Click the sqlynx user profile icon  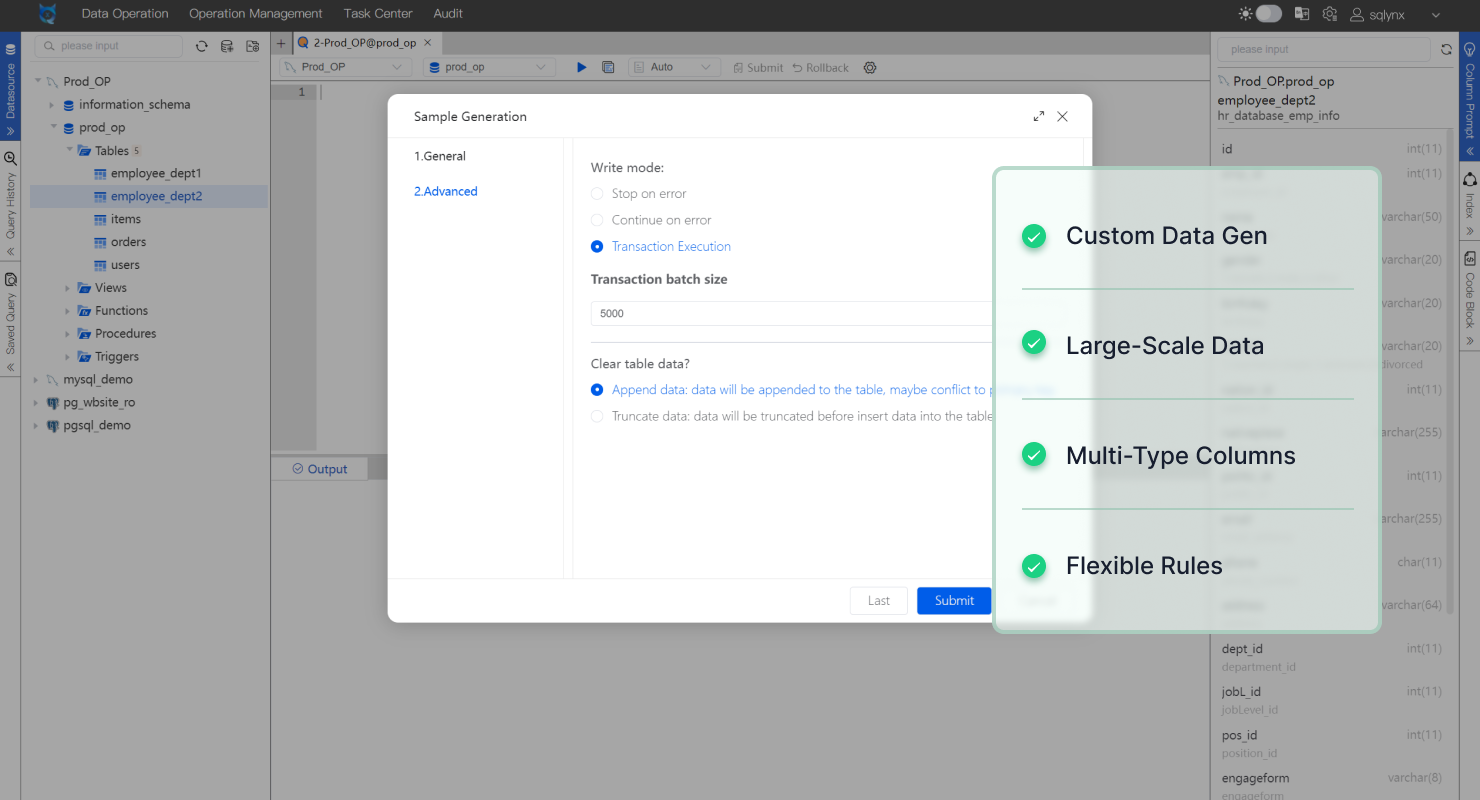[x=1357, y=15]
